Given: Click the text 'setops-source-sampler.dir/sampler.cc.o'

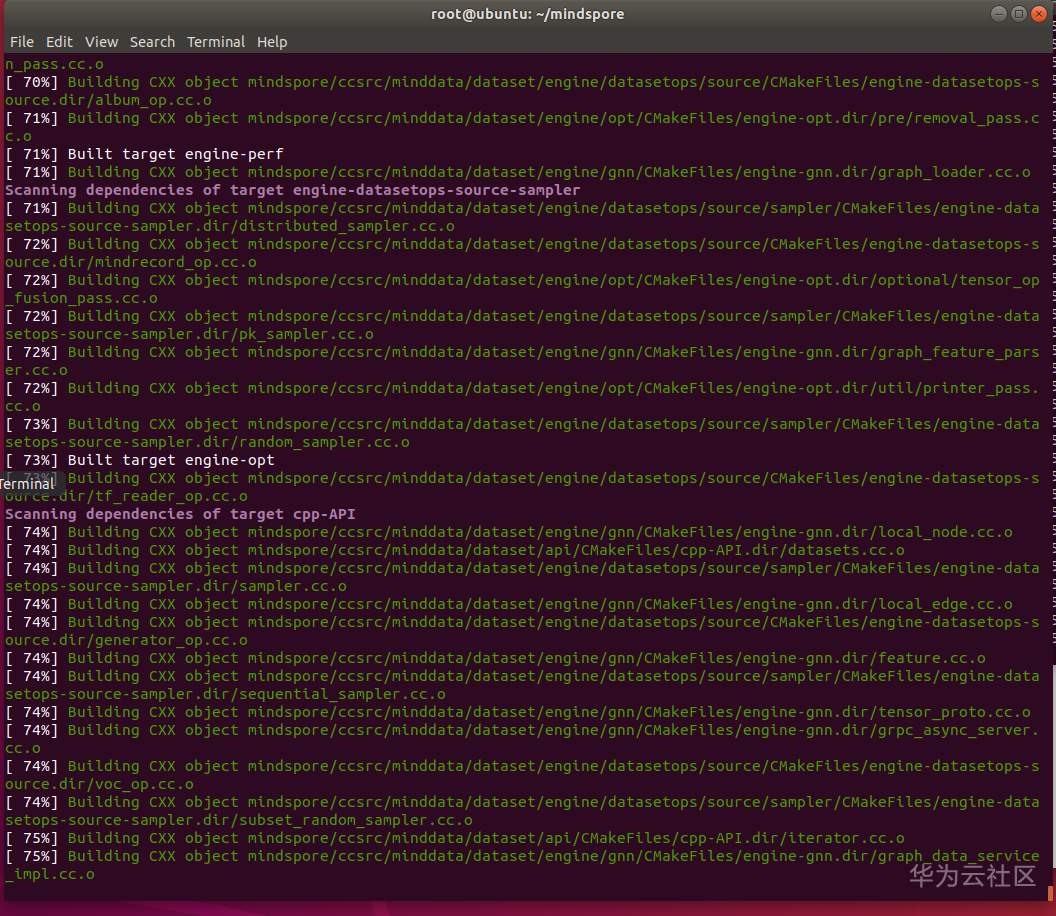Looking at the screenshot, I should pyautogui.click(x=176, y=586).
